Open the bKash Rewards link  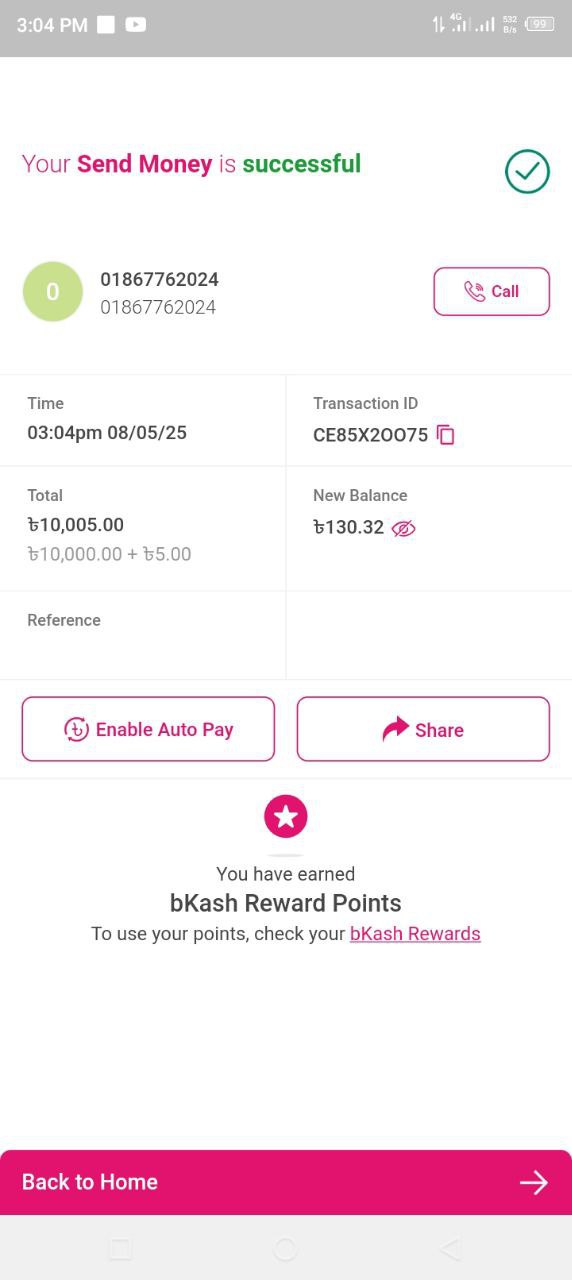click(x=415, y=933)
